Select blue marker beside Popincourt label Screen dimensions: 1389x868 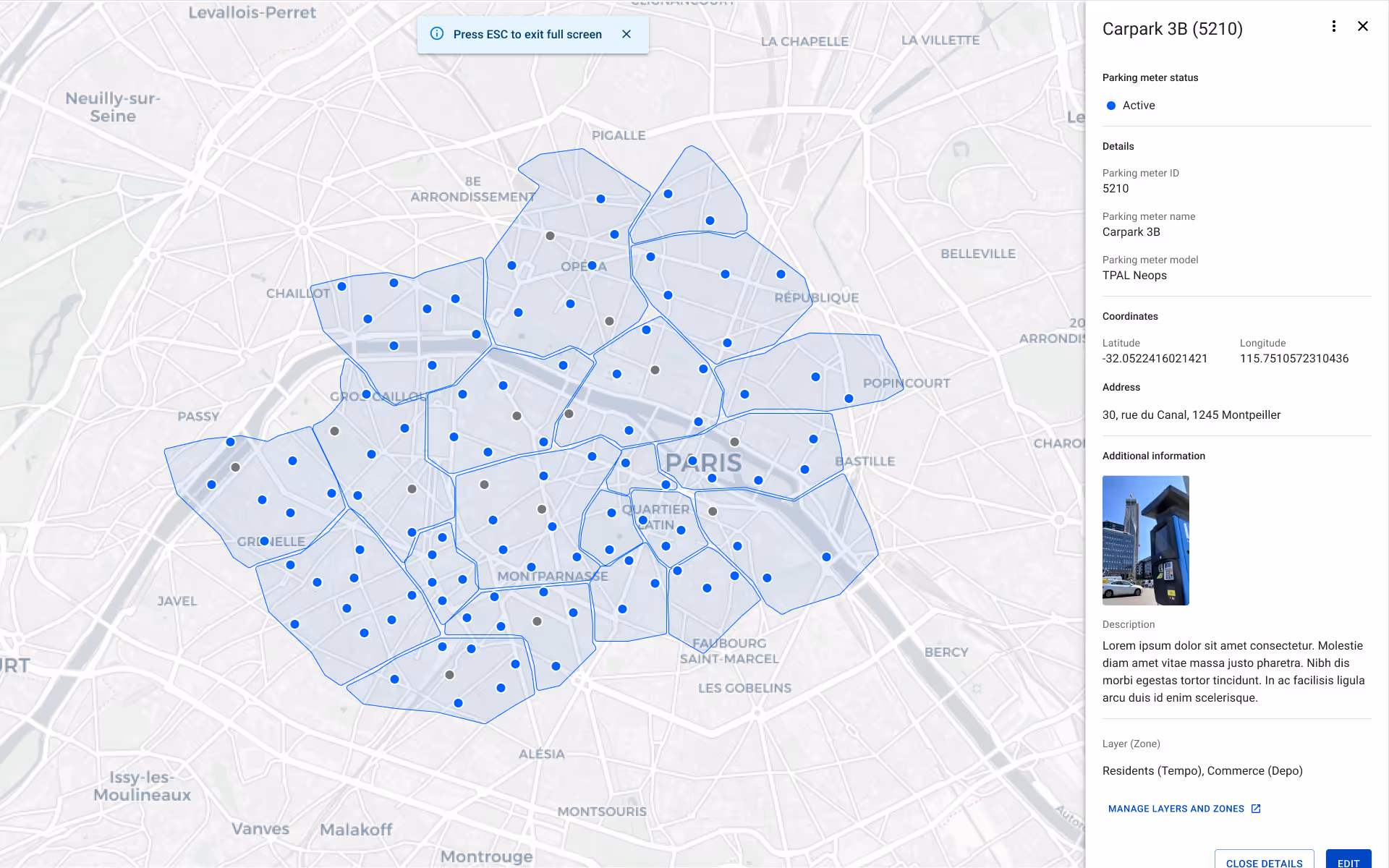[x=849, y=399]
